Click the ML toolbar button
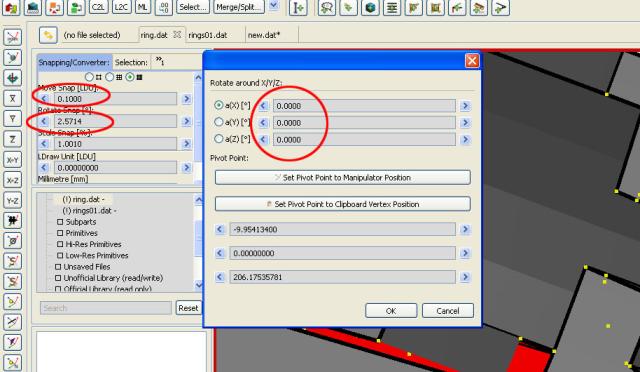The width and height of the screenshot is (640, 372). pyautogui.click(x=142, y=7)
